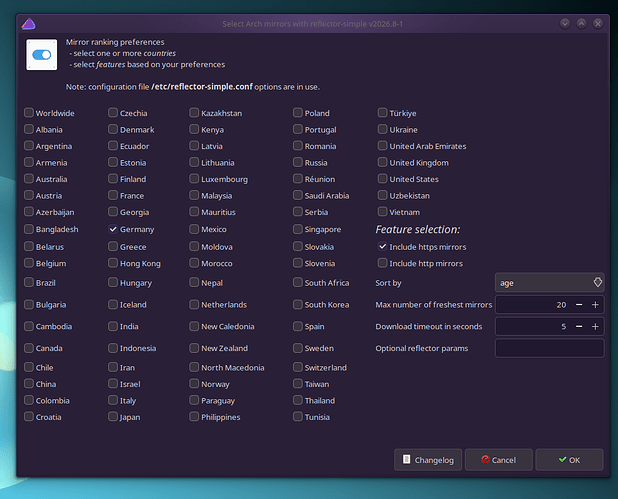Select the Saudi Arabia checkbox

(x=298, y=196)
